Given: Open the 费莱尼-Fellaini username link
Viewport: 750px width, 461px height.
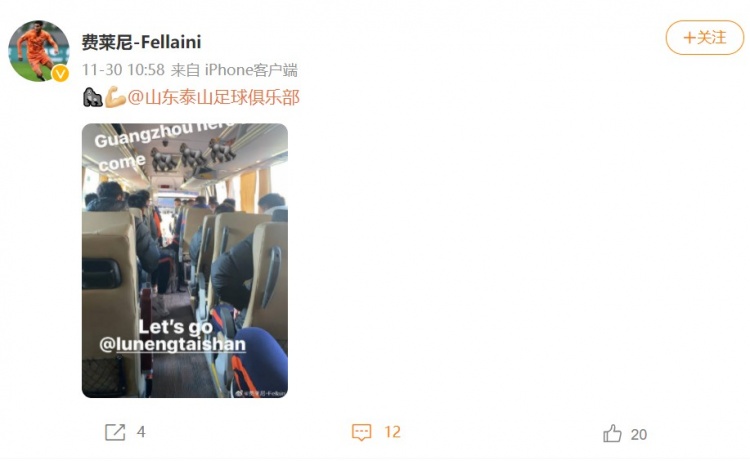Looking at the screenshot, I should [x=141, y=42].
